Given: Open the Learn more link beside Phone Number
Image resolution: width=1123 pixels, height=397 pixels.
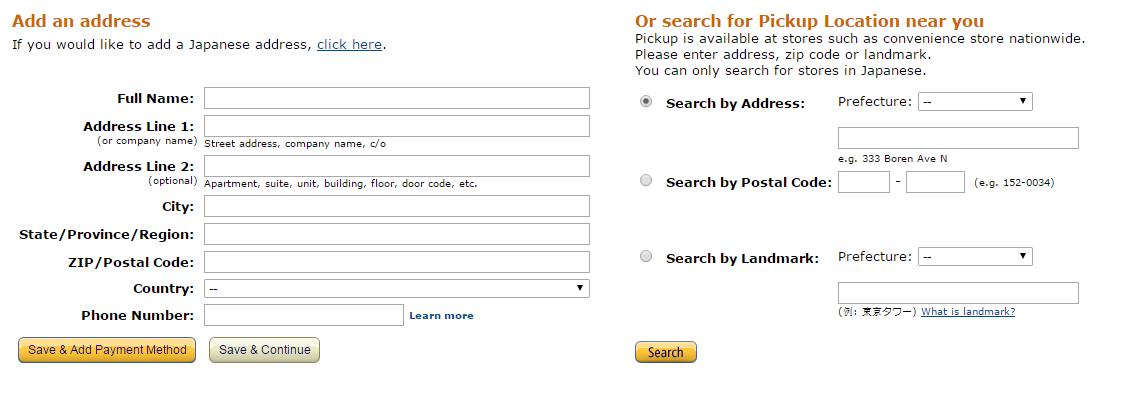Looking at the screenshot, I should pyautogui.click(x=441, y=315).
